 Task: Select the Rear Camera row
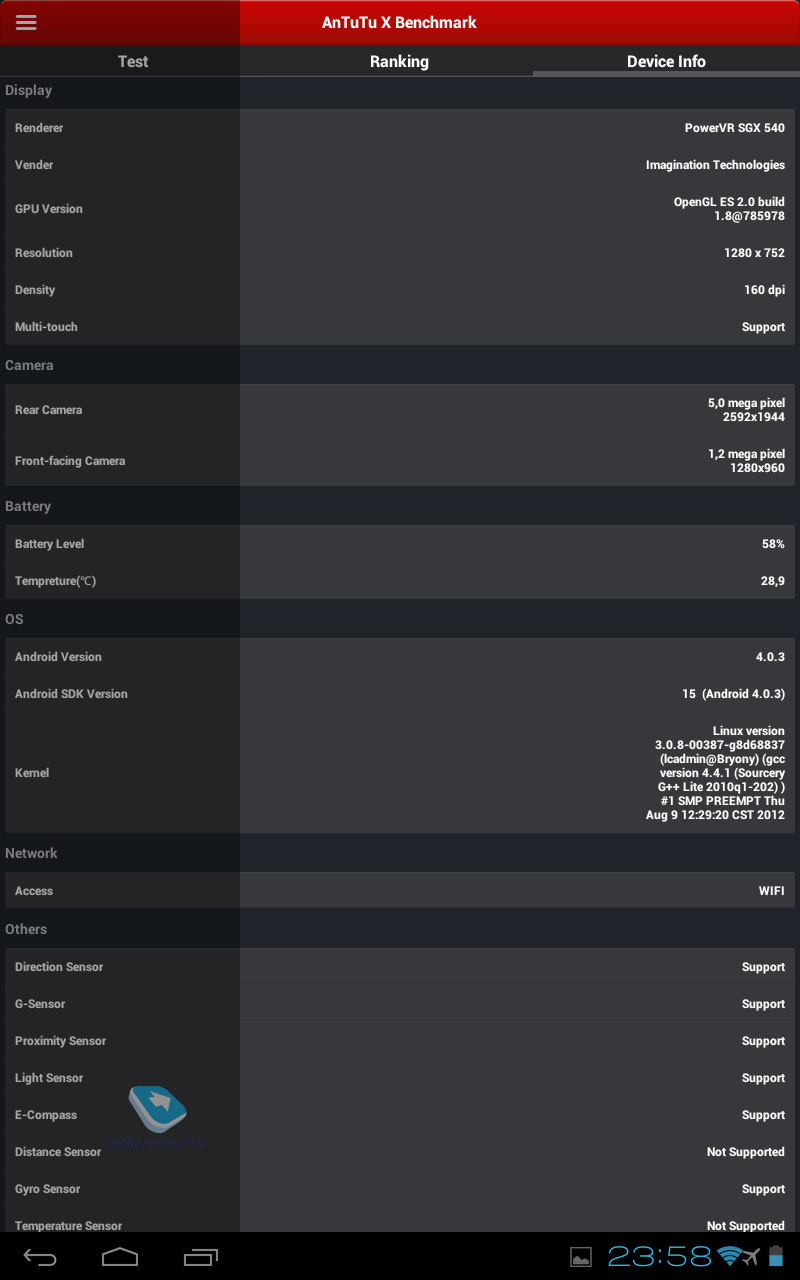tap(400, 410)
